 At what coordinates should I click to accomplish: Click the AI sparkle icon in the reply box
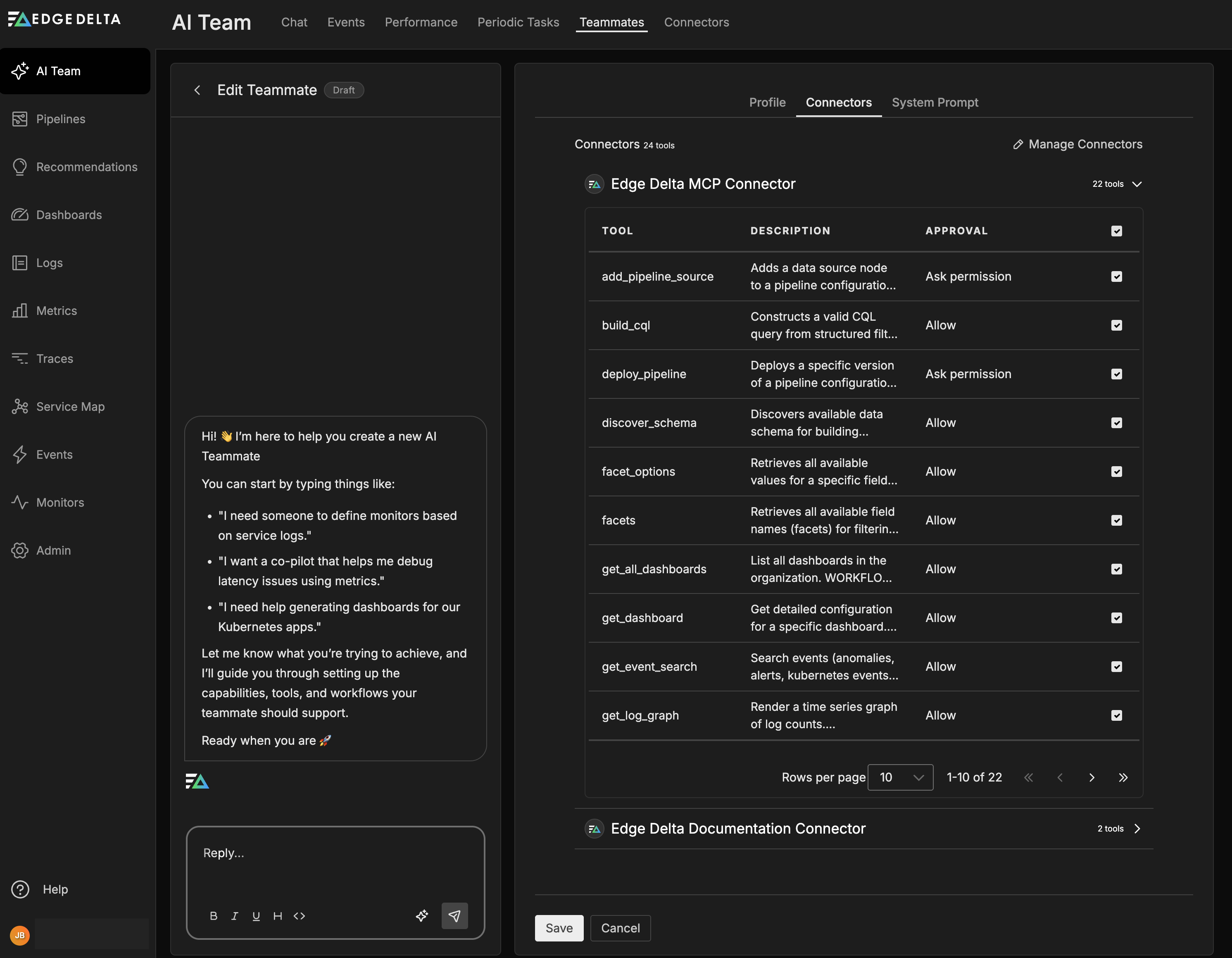(x=422, y=916)
